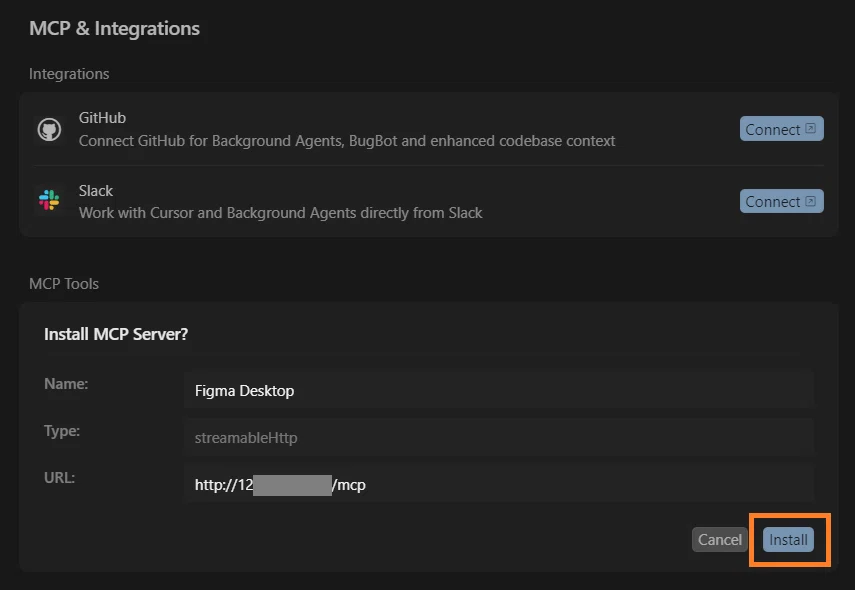Click the GitHub integration description text

347,141
